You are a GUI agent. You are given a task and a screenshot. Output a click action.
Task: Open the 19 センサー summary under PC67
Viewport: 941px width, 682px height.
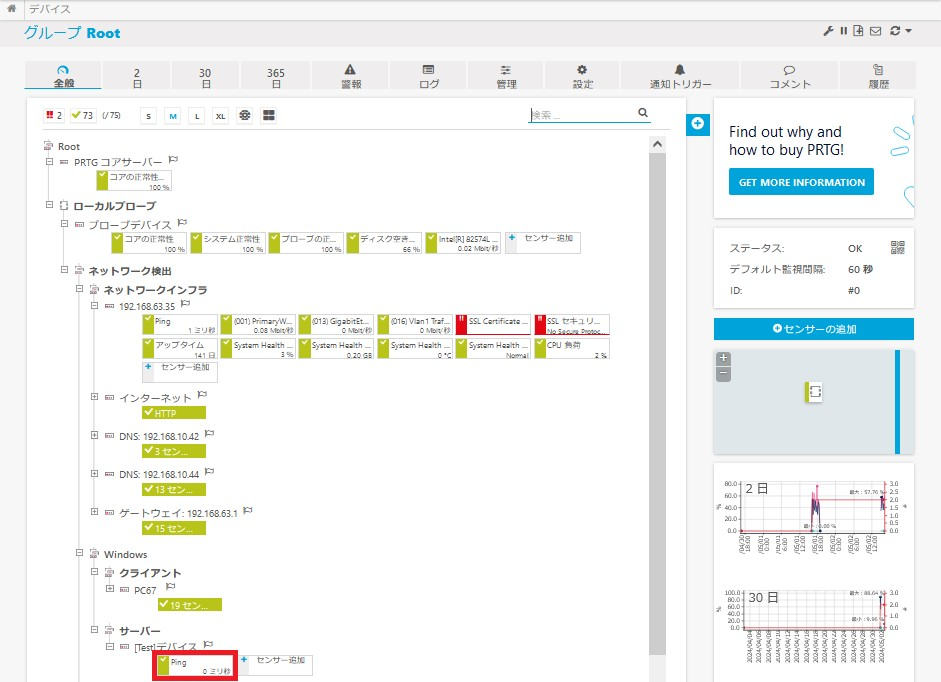point(190,605)
